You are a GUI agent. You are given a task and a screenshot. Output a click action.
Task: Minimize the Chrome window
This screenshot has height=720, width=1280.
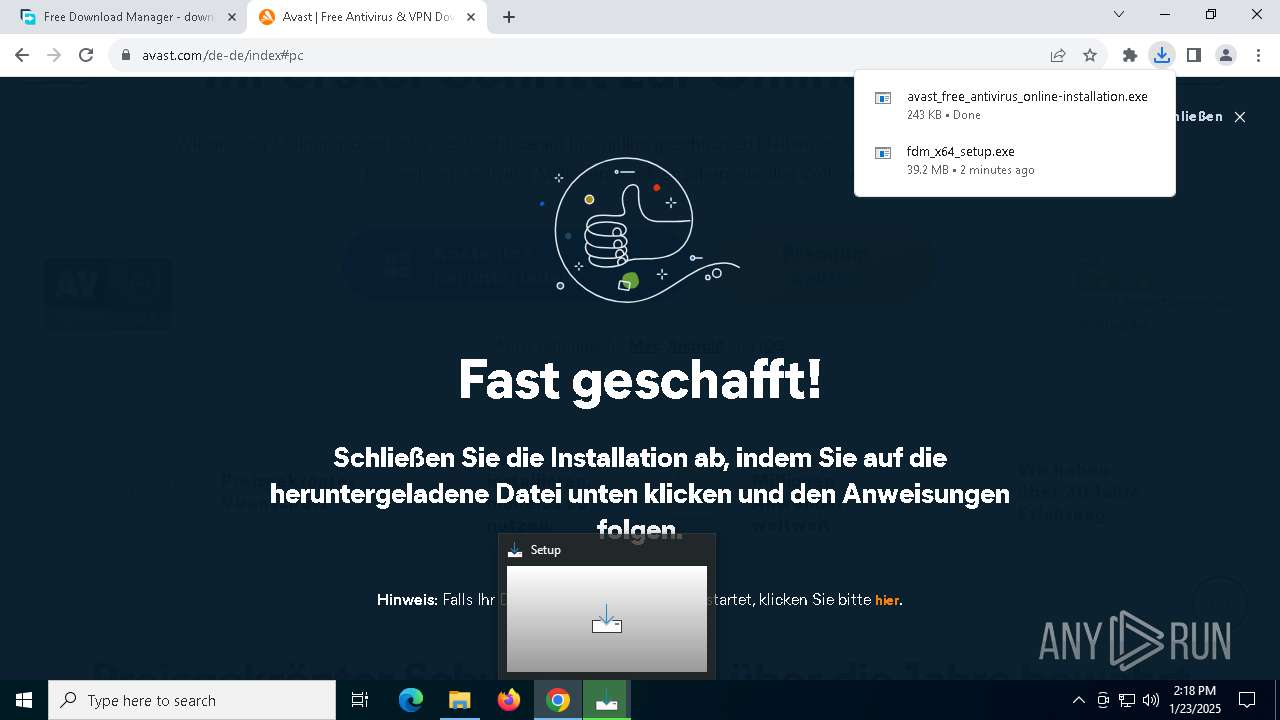point(1165,15)
